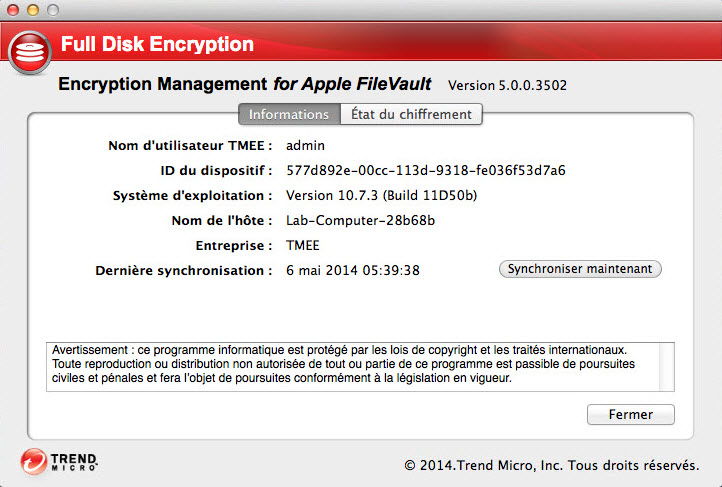The width and height of the screenshot is (722, 487).
Task: Click the admin username value
Action: pyautogui.click(x=306, y=145)
